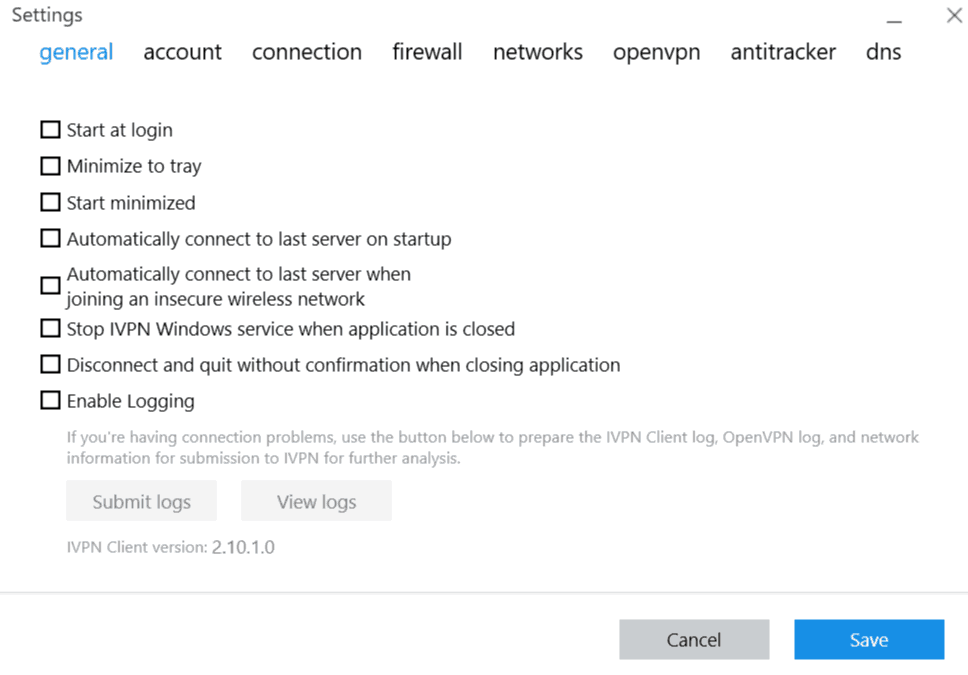
Task: Check the Start minimized box
Action: pos(50,203)
